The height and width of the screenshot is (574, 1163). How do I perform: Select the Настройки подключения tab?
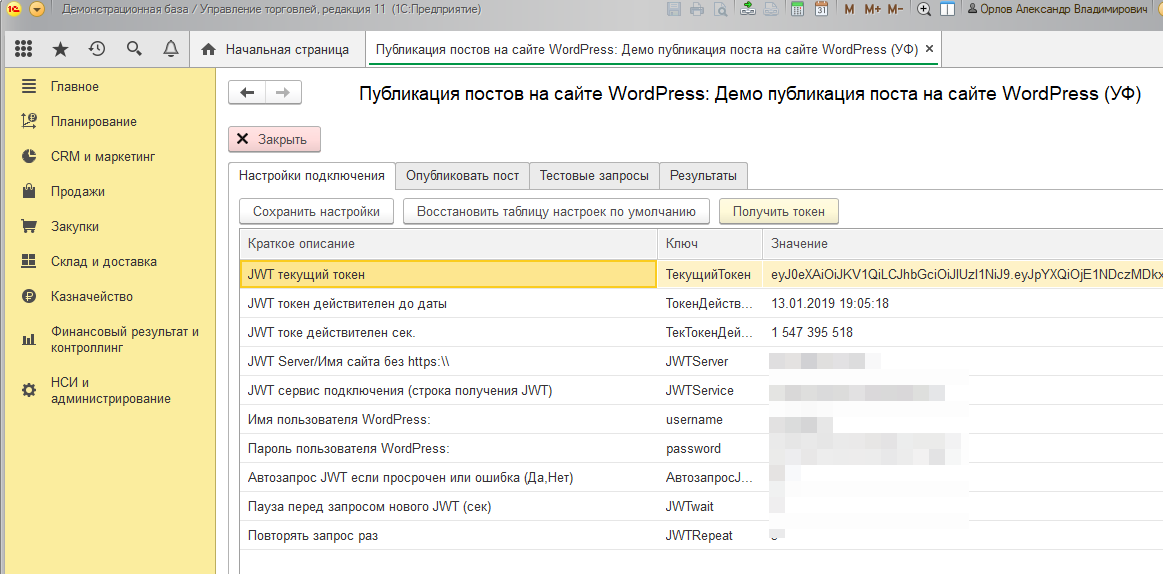[312, 176]
